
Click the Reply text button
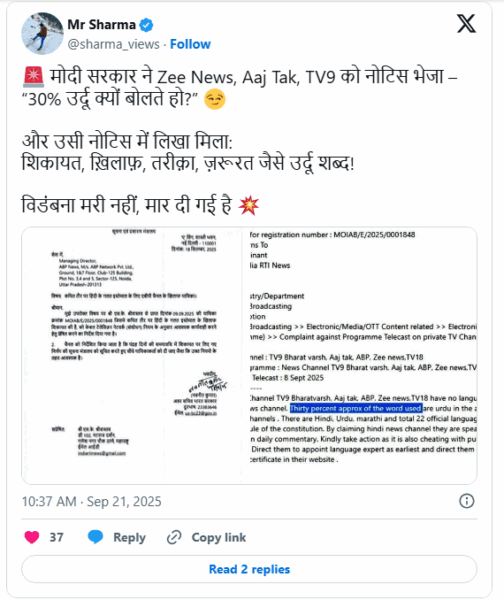129,538
